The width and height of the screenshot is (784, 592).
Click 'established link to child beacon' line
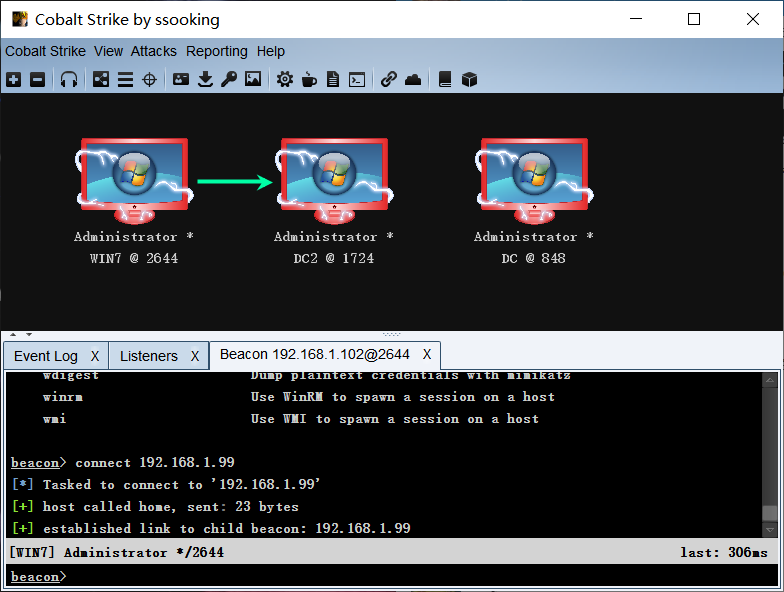(x=211, y=528)
